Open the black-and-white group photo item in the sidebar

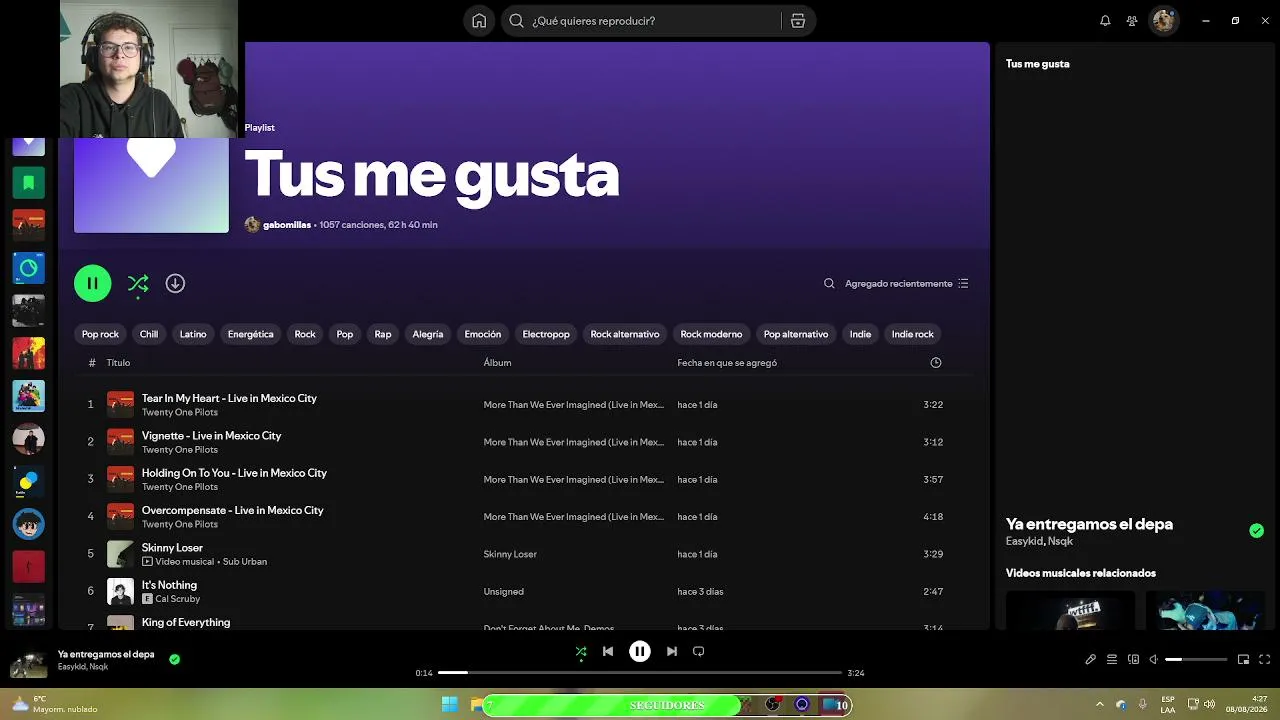28,310
